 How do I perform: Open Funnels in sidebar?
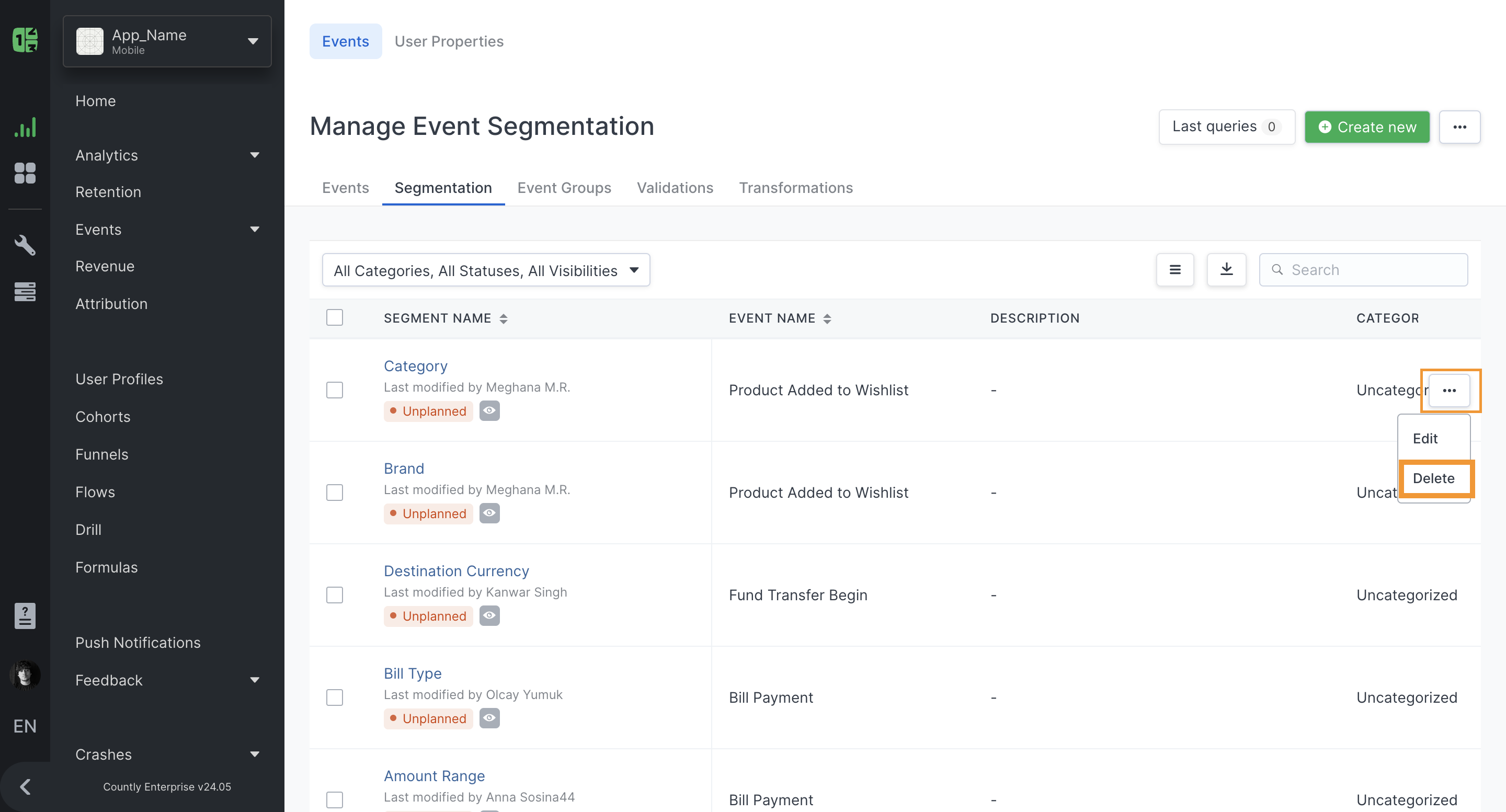(x=102, y=454)
